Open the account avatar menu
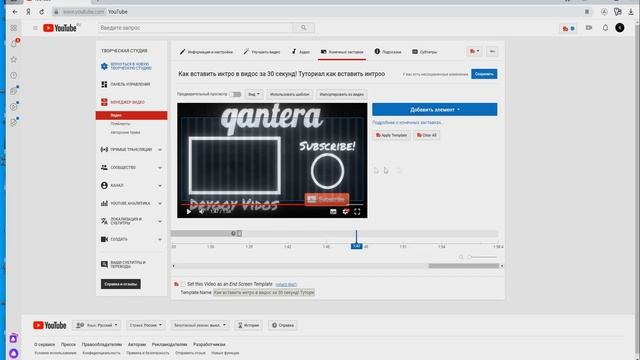Screen dimensions: 640x360 (x=620, y=28)
